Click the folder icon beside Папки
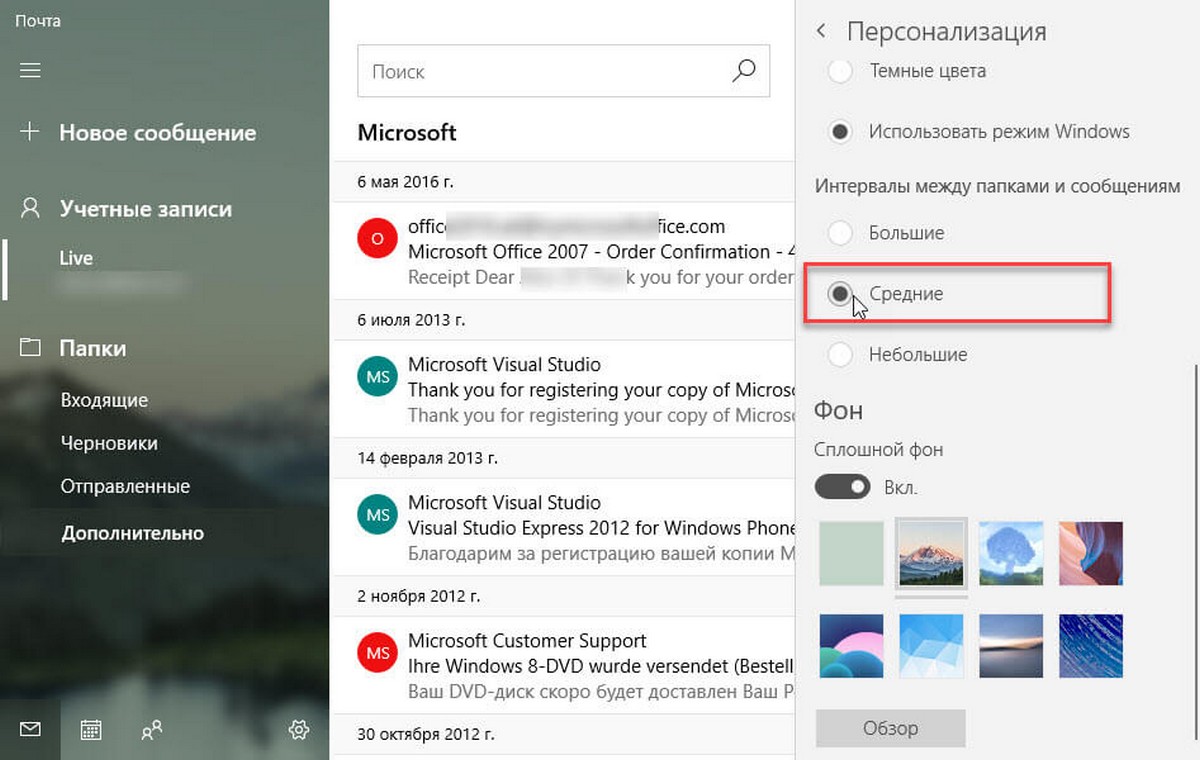The width and height of the screenshot is (1200, 760). 30,348
